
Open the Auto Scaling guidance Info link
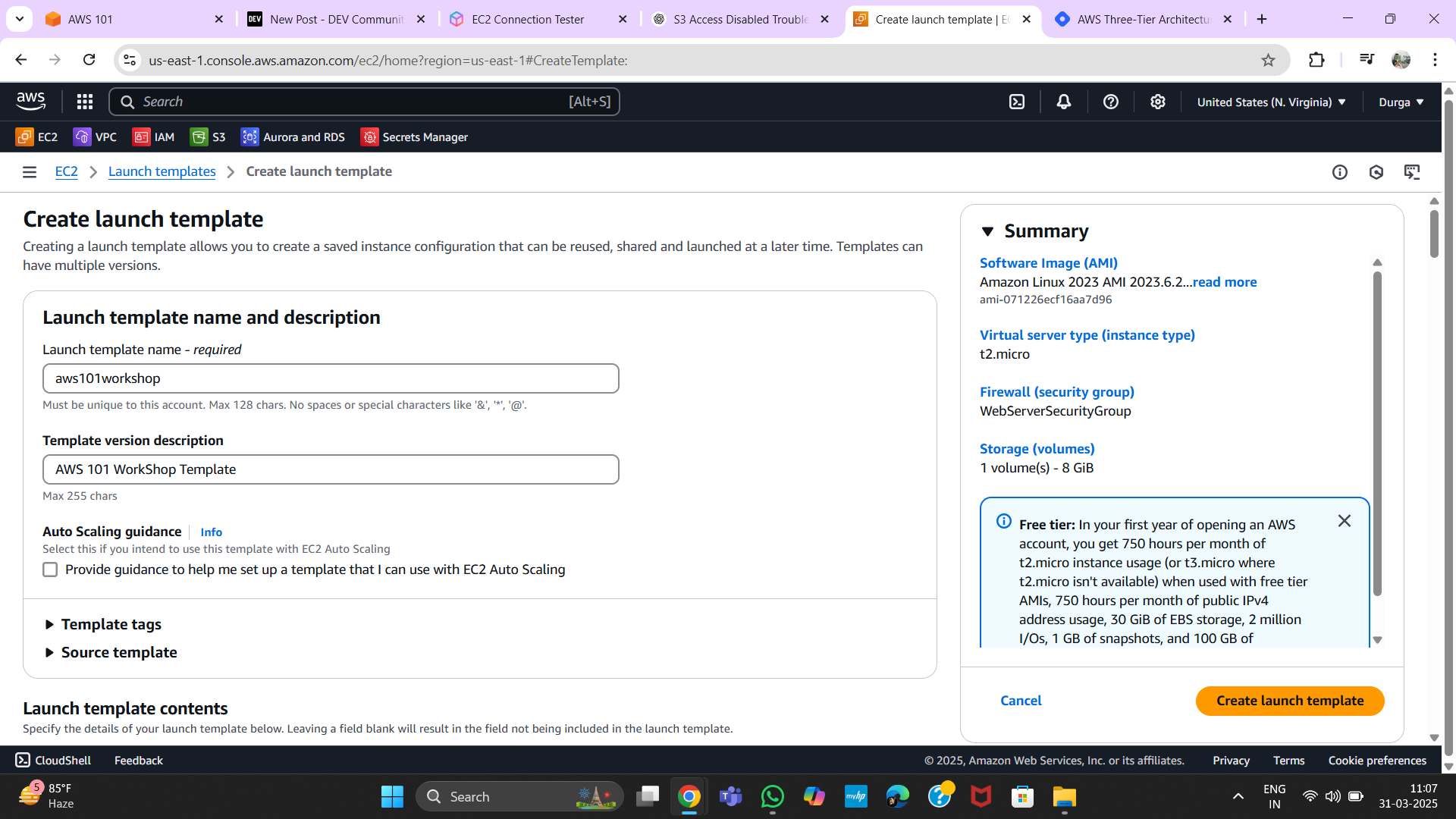(211, 532)
